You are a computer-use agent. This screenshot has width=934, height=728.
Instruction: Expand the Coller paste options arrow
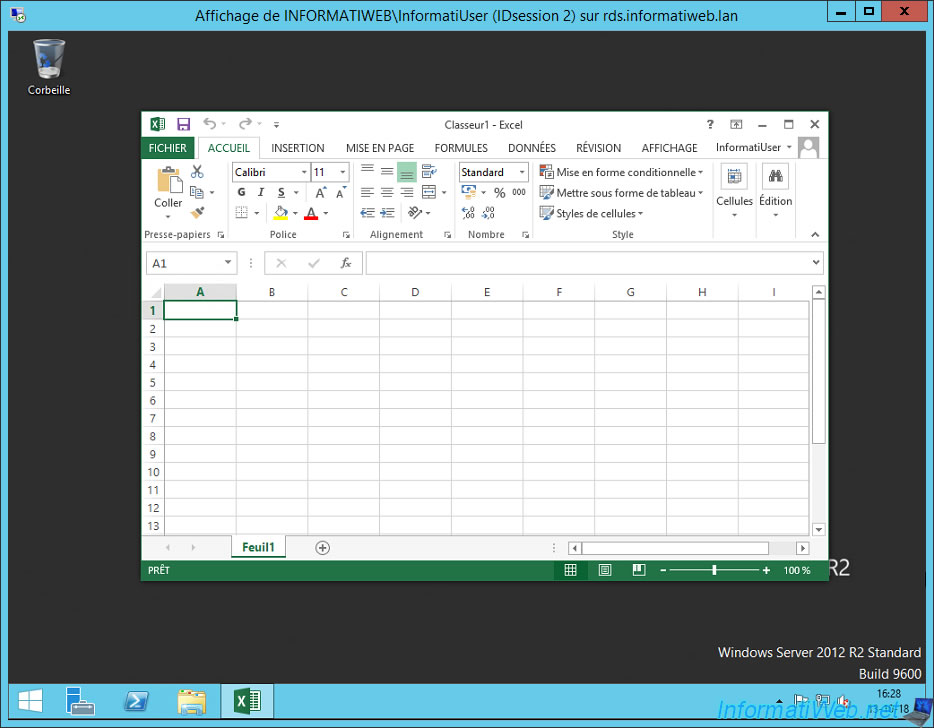coord(168,216)
